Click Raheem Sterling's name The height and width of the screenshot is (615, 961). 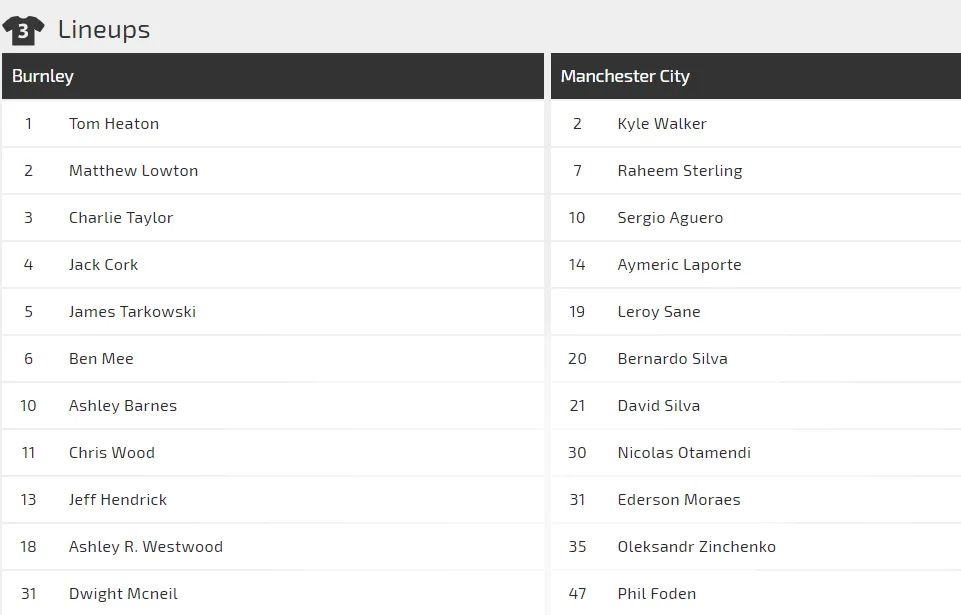[680, 171]
